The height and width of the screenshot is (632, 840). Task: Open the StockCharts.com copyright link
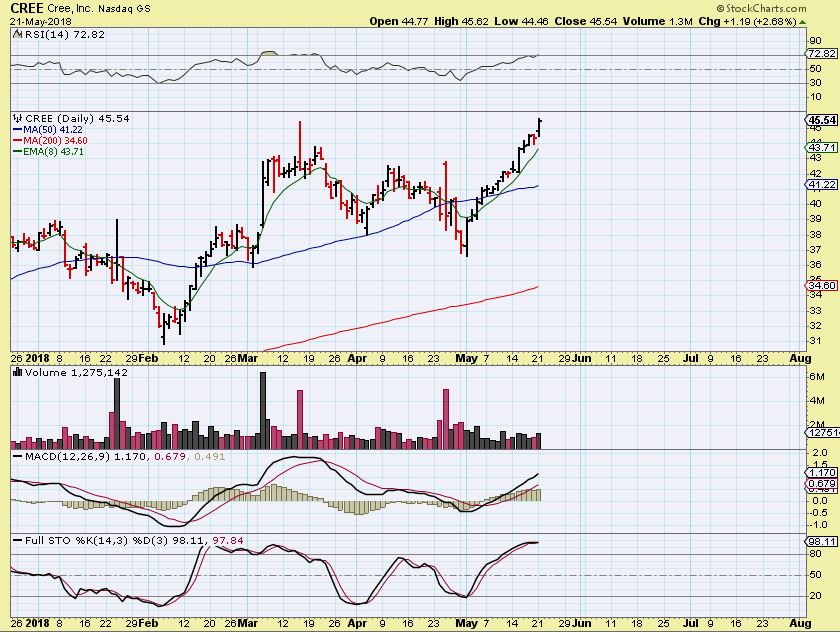tap(761, 9)
